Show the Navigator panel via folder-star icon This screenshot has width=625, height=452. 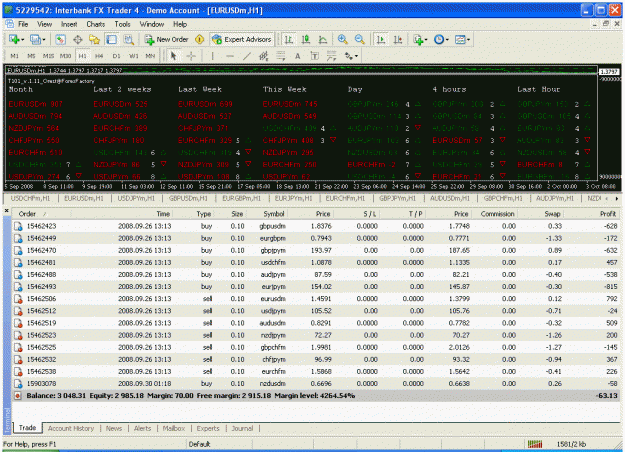click(x=94, y=39)
